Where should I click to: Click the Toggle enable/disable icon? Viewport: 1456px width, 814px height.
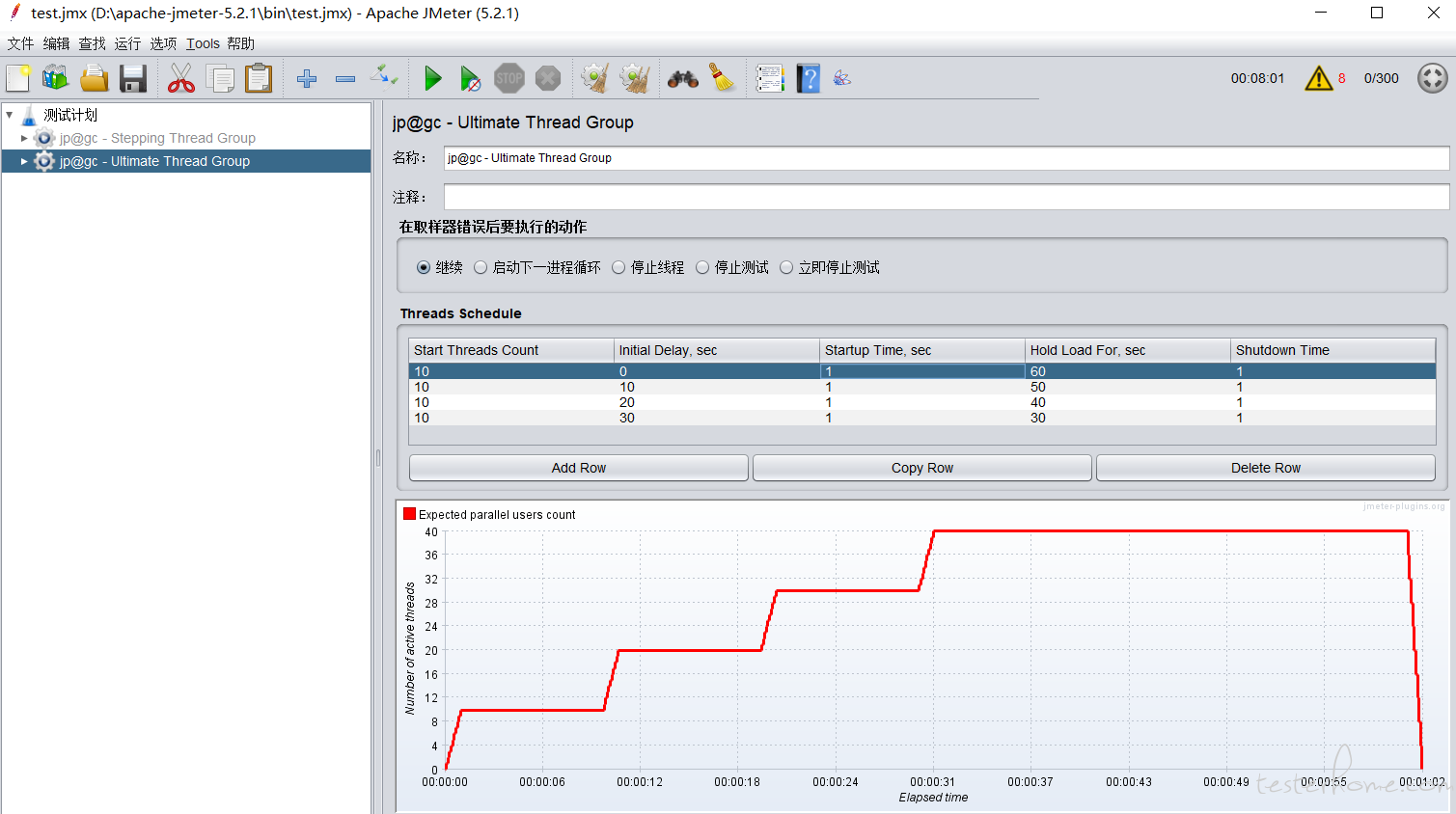(x=384, y=76)
